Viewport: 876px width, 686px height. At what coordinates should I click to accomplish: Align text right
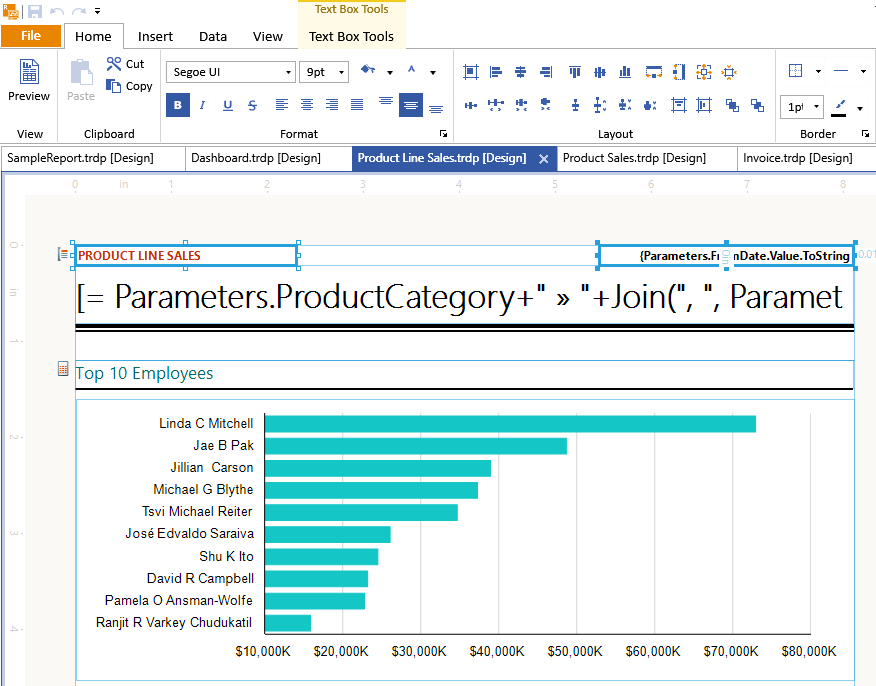pyautogui.click(x=332, y=105)
